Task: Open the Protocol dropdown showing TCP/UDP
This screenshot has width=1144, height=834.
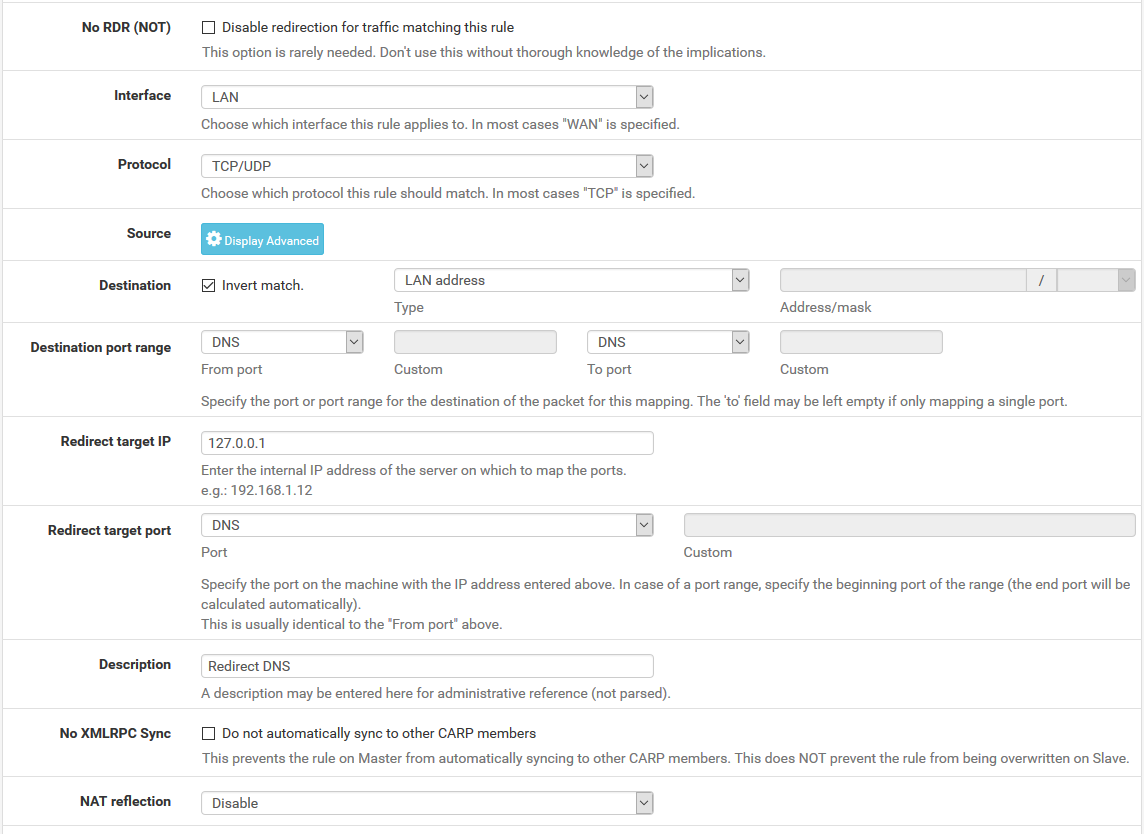Action: tap(427, 166)
